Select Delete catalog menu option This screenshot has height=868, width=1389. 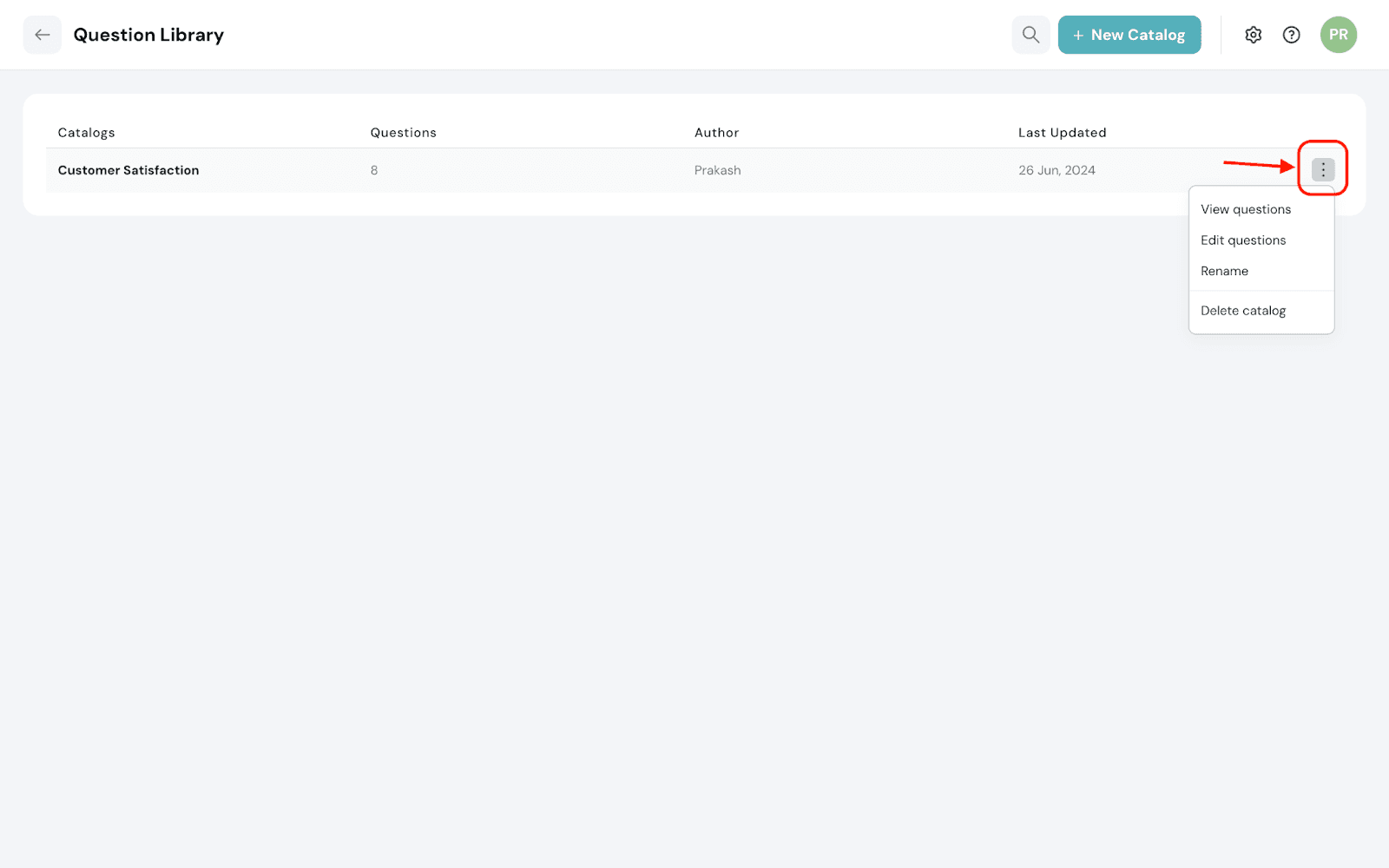click(x=1242, y=311)
